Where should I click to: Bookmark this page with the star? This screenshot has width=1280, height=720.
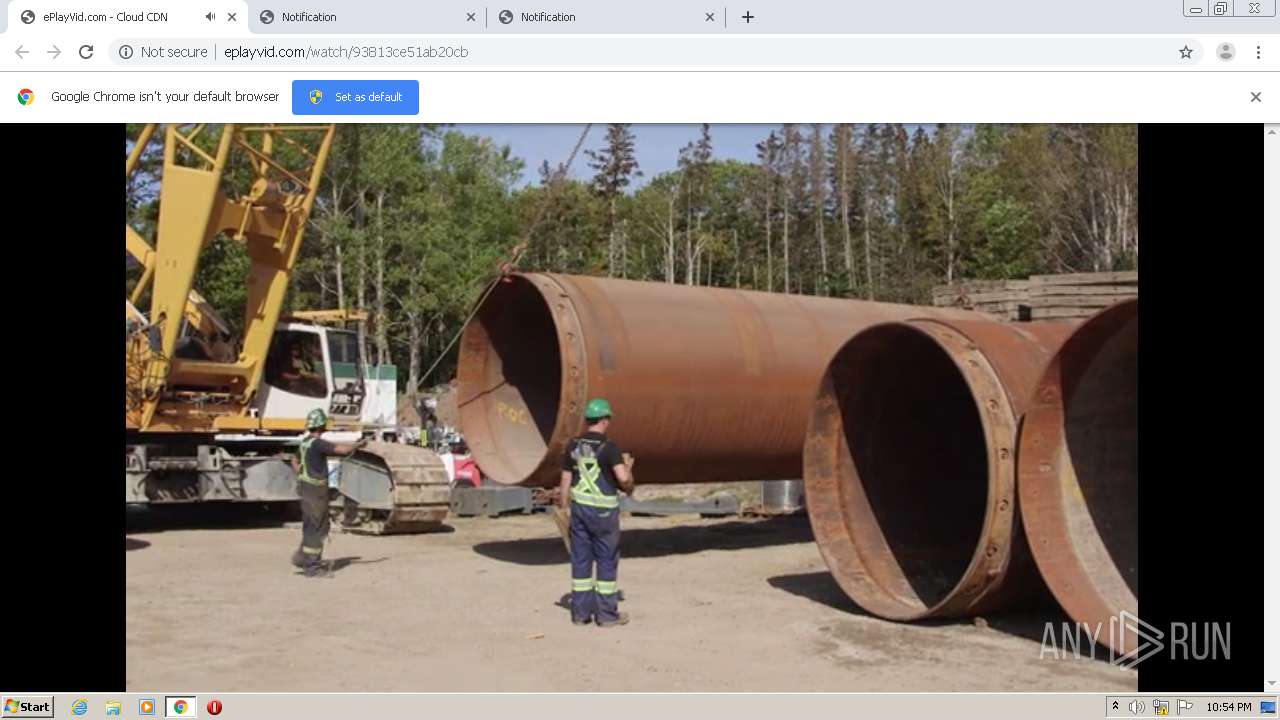tap(1186, 52)
